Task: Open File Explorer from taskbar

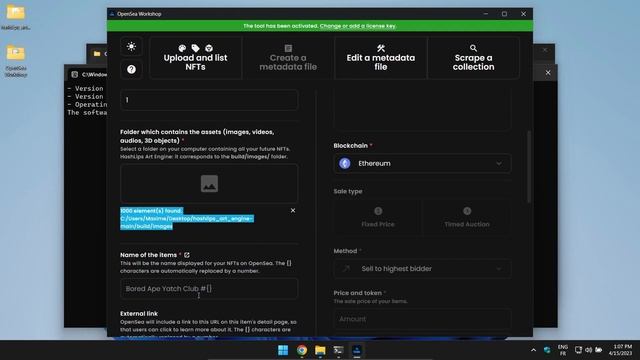Action: 320,350
